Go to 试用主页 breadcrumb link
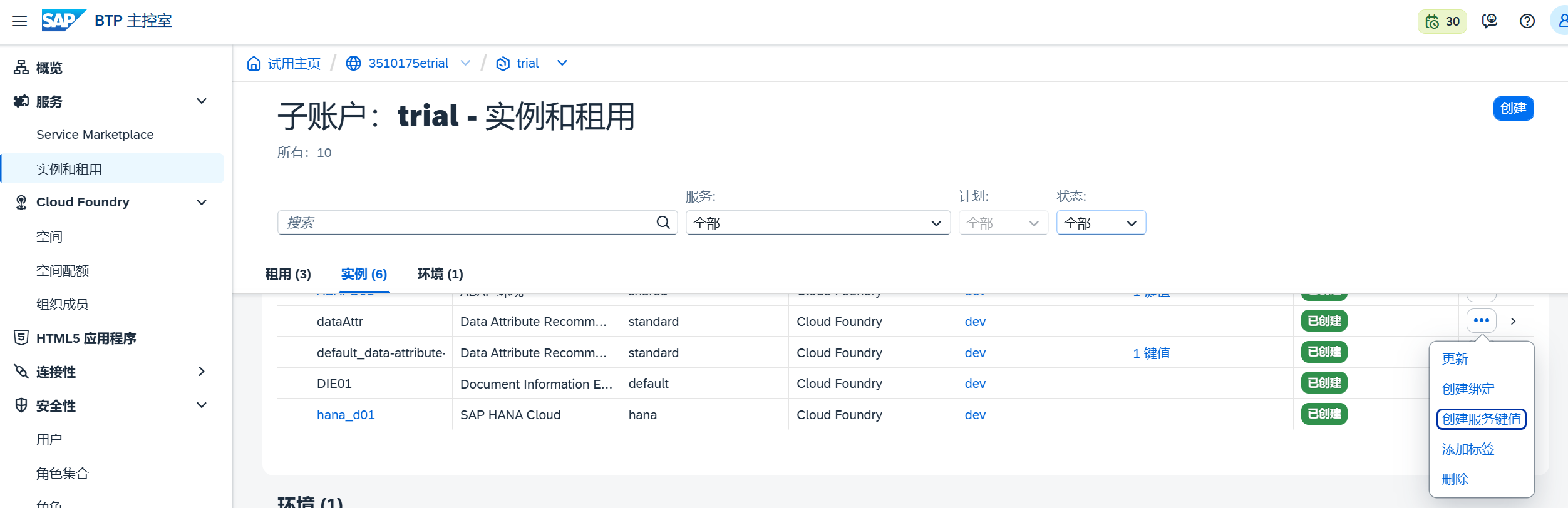Image resolution: width=1568 pixels, height=508 pixels. [294, 64]
